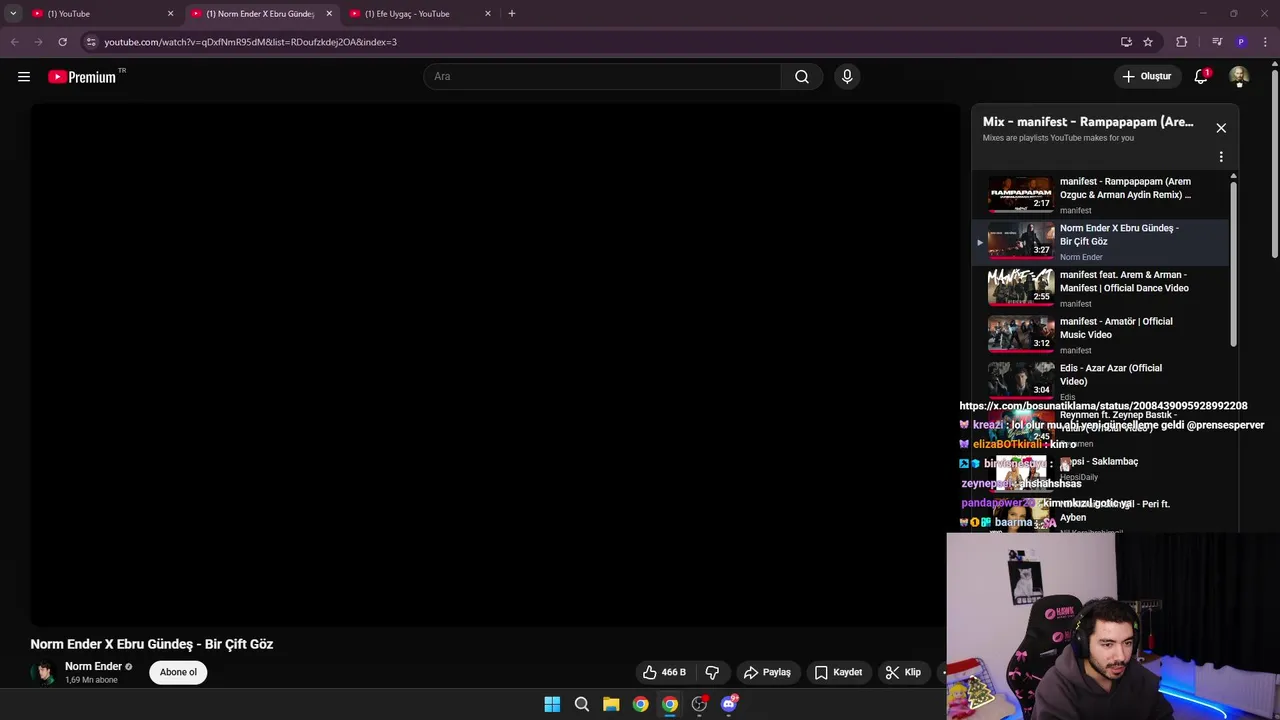The image size is (1280, 720).
Task: Close the Efe Uygaç tab
Action: coord(488,14)
